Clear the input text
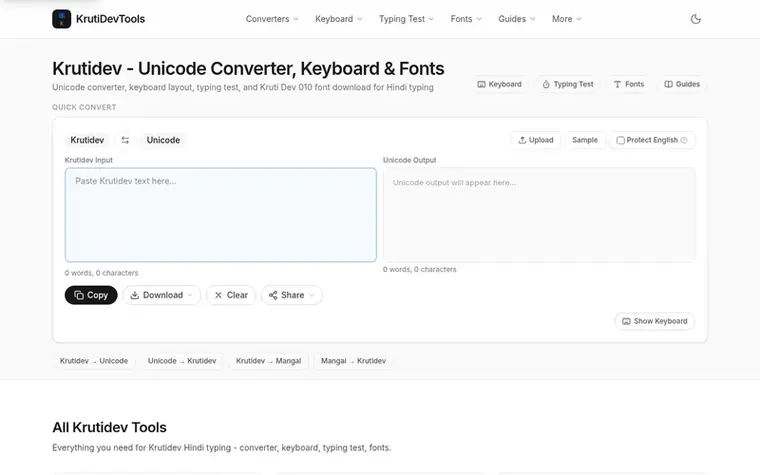The width and height of the screenshot is (760, 475). 231,295
